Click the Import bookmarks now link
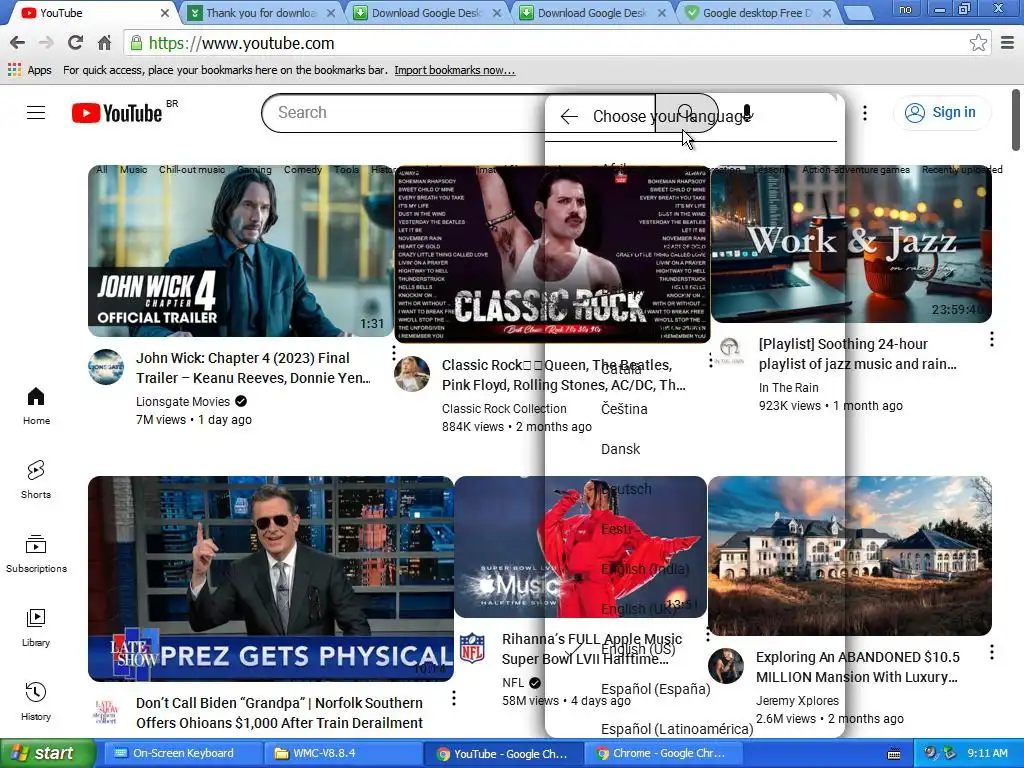The height and width of the screenshot is (768, 1024). tap(455, 70)
